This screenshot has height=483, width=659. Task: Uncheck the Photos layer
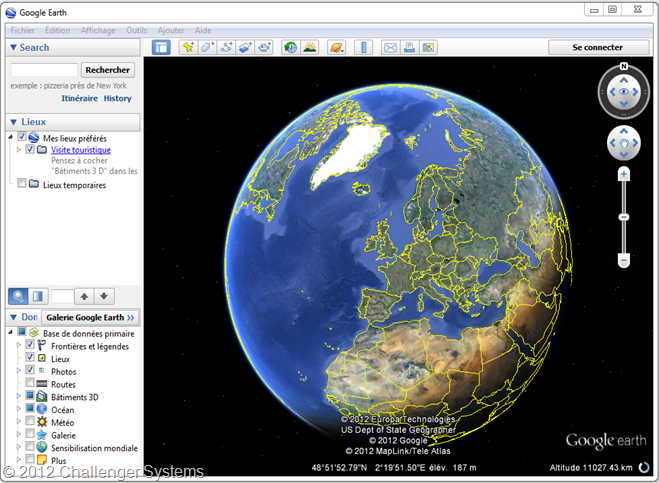(x=30, y=370)
